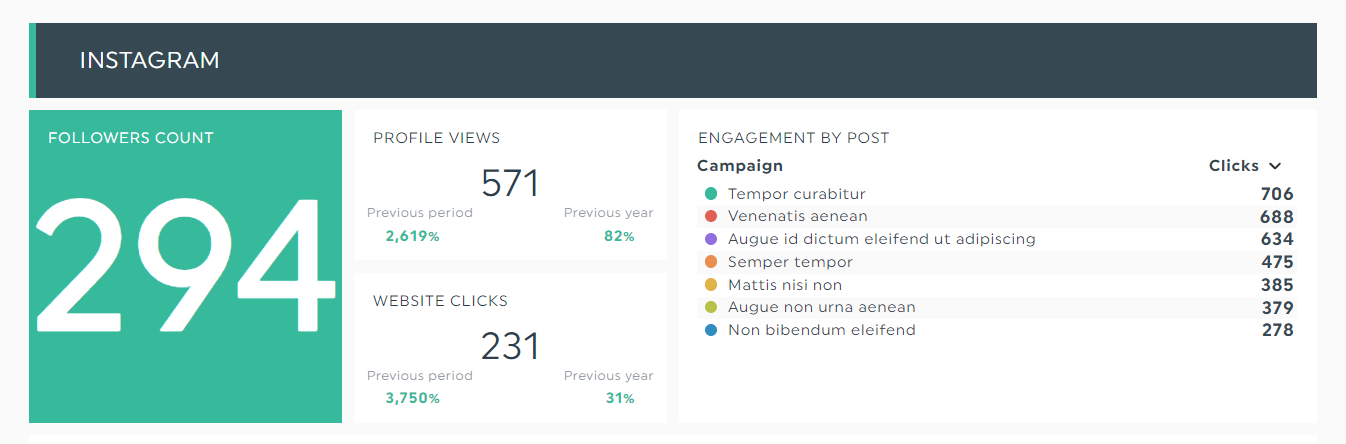Click the orange dot beside Semper tempor
This screenshot has width=1346, height=444.
coord(711,262)
